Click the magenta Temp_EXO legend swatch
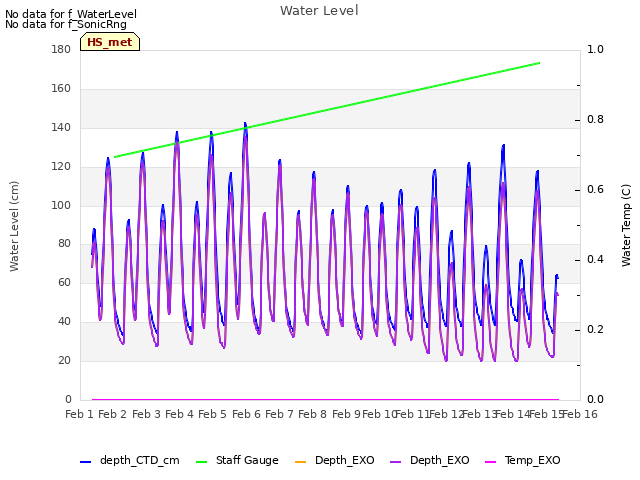 [x=490, y=462]
